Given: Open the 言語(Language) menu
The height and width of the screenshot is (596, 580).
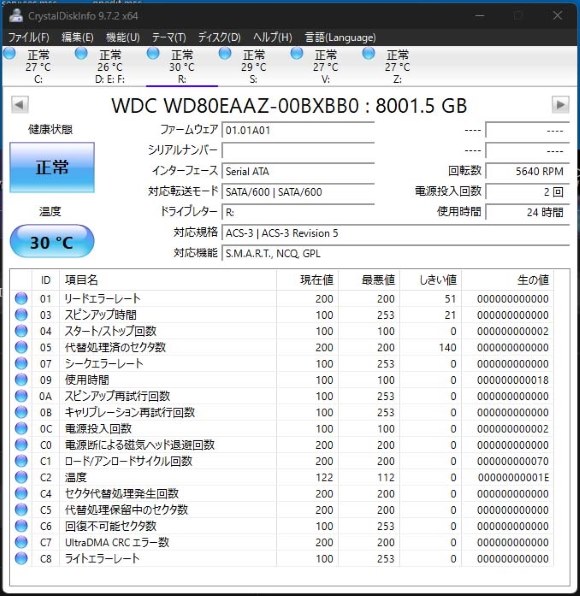Looking at the screenshot, I should click(340, 37).
